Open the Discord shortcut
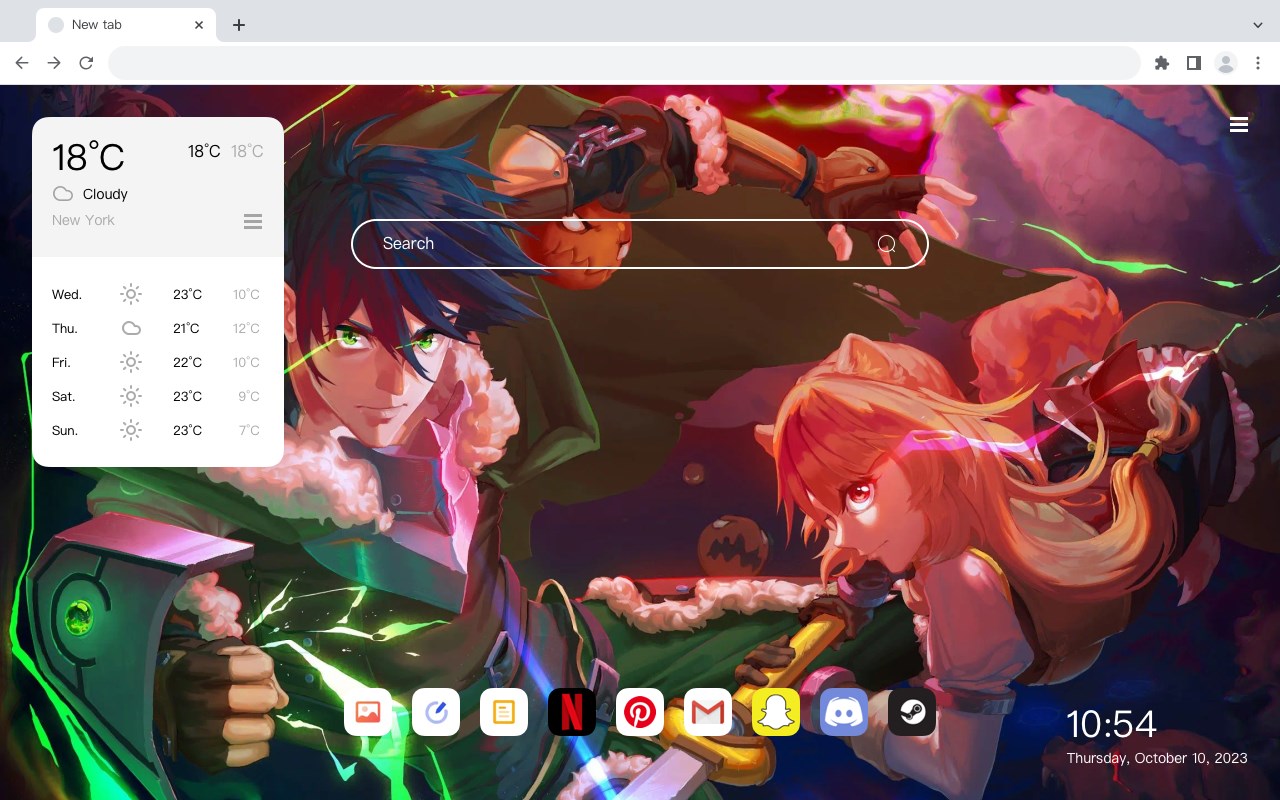This screenshot has width=1280, height=800. click(x=844, y=712)
